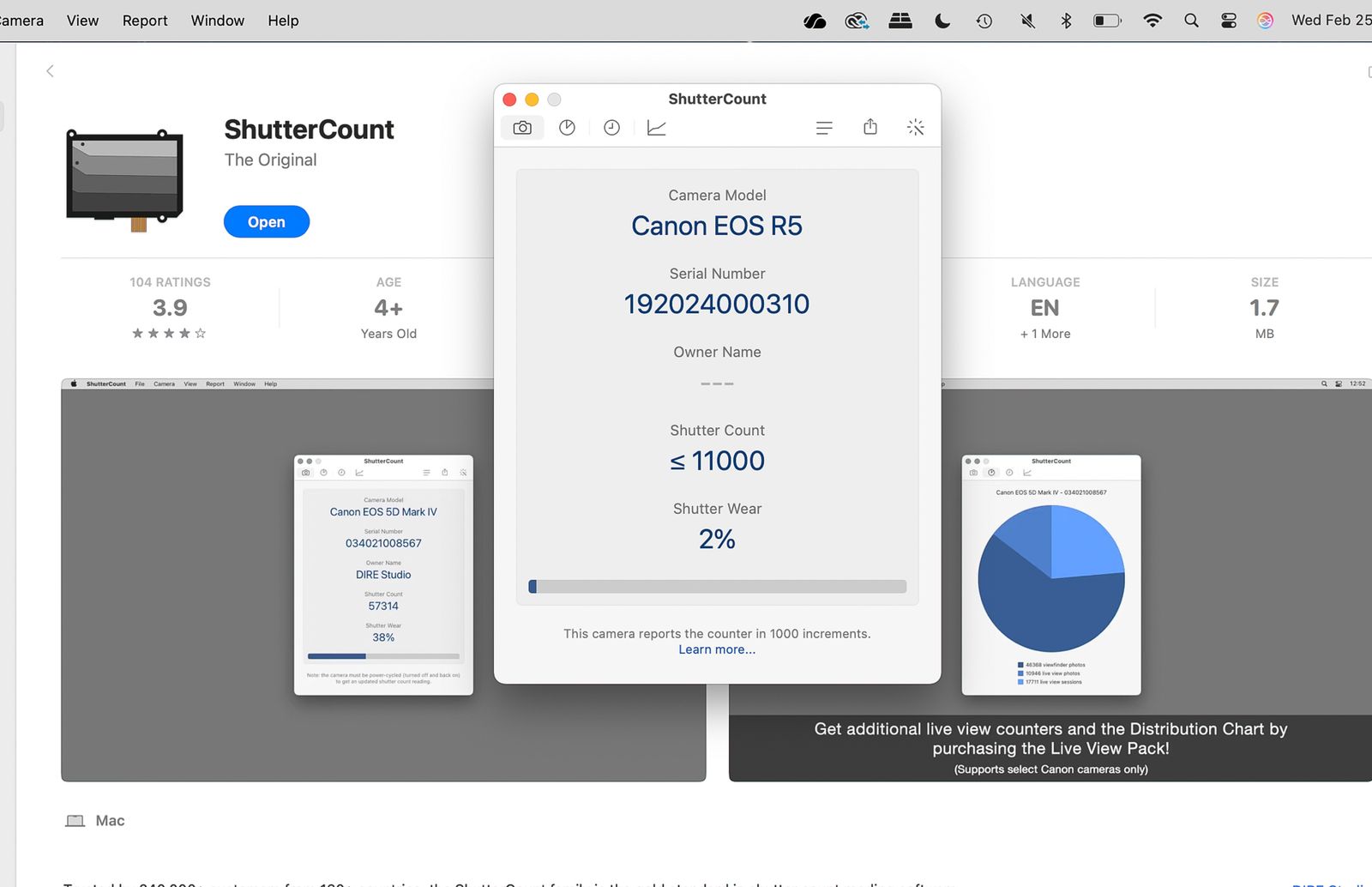Open the Window menu
This screenshot has height=887, width=1372.
tap(217, 21)
